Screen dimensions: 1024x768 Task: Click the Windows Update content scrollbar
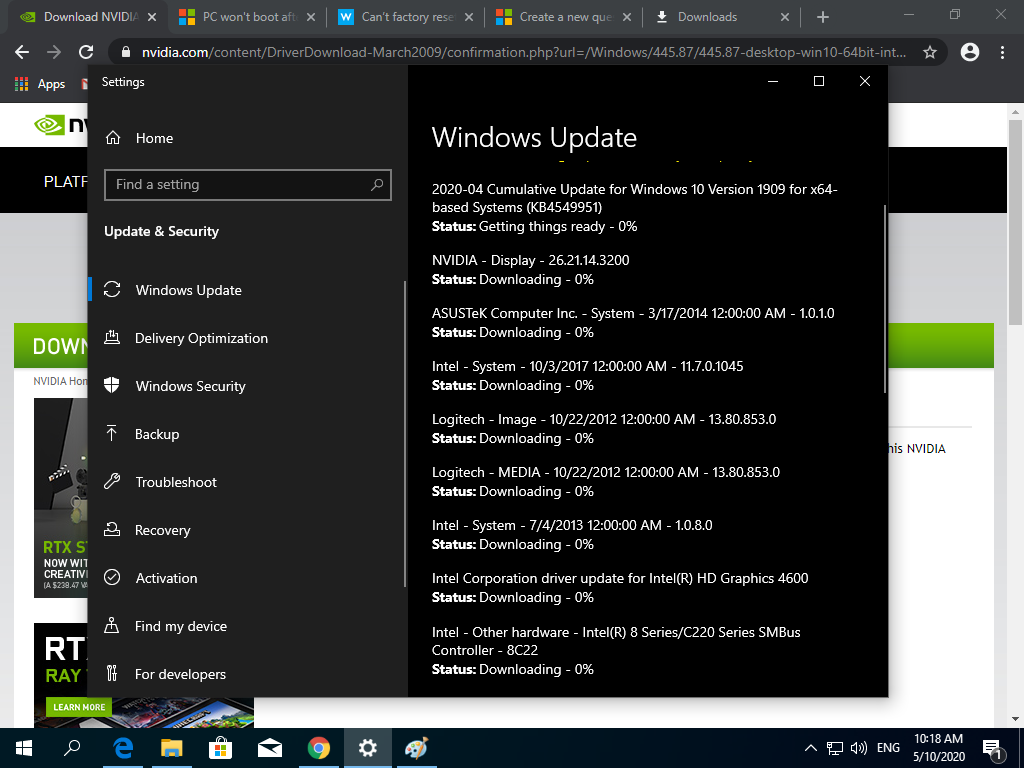[x=885, y=299]
